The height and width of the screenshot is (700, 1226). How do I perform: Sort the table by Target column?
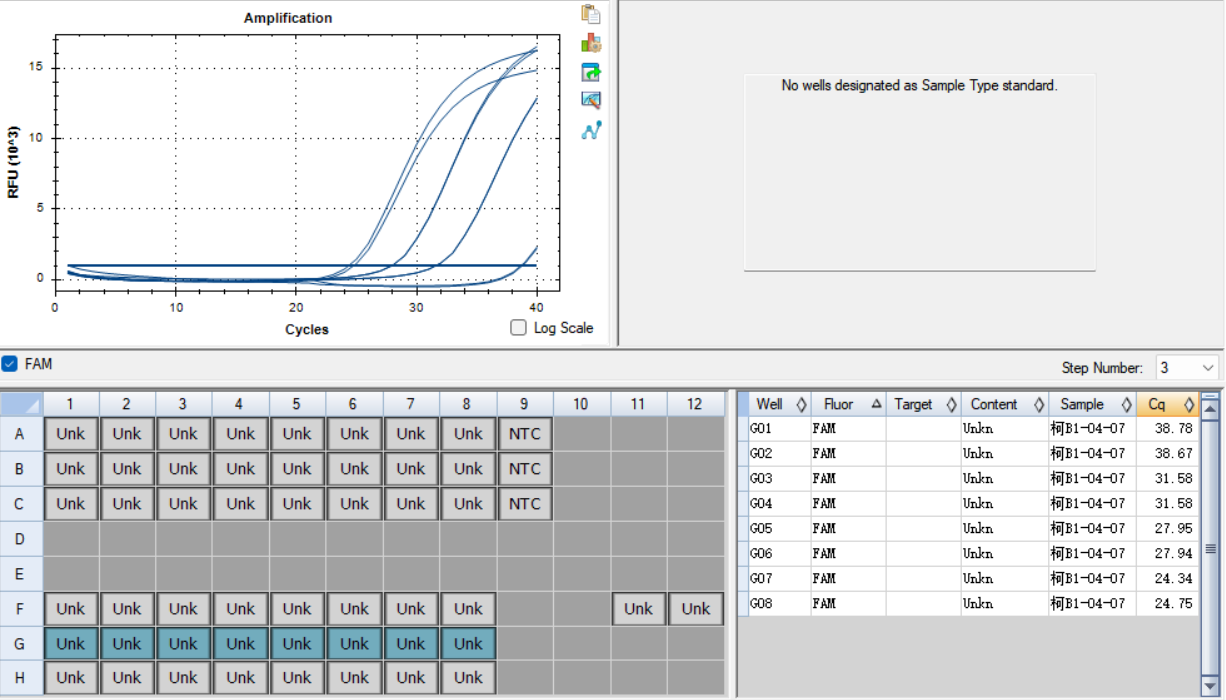click(x=923, y=404)
